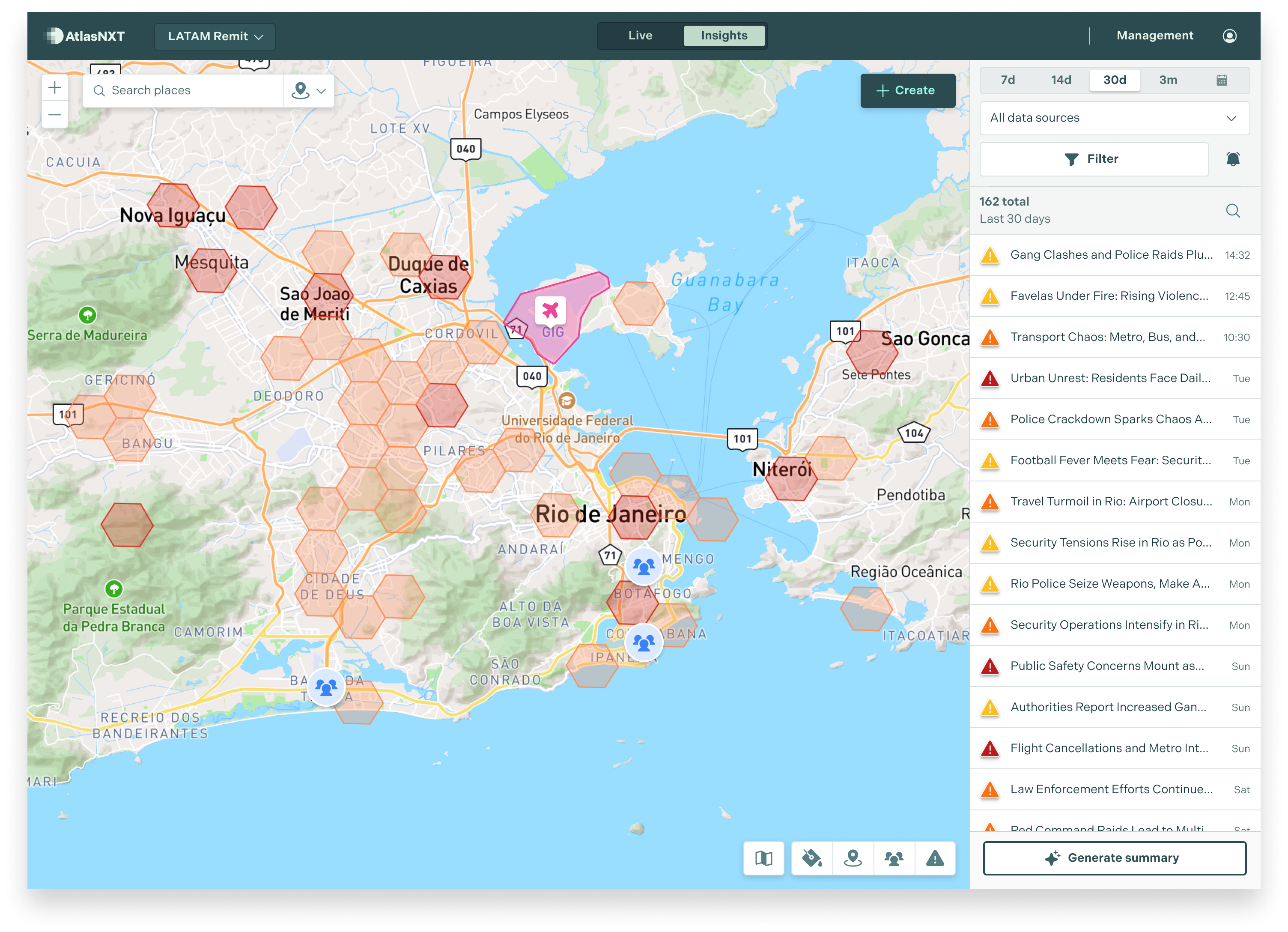The width and height of the screenshot is (1288, 932).
Task: Open the LATAM Remit workspace dropdown
Action: (x=215, y=36)
